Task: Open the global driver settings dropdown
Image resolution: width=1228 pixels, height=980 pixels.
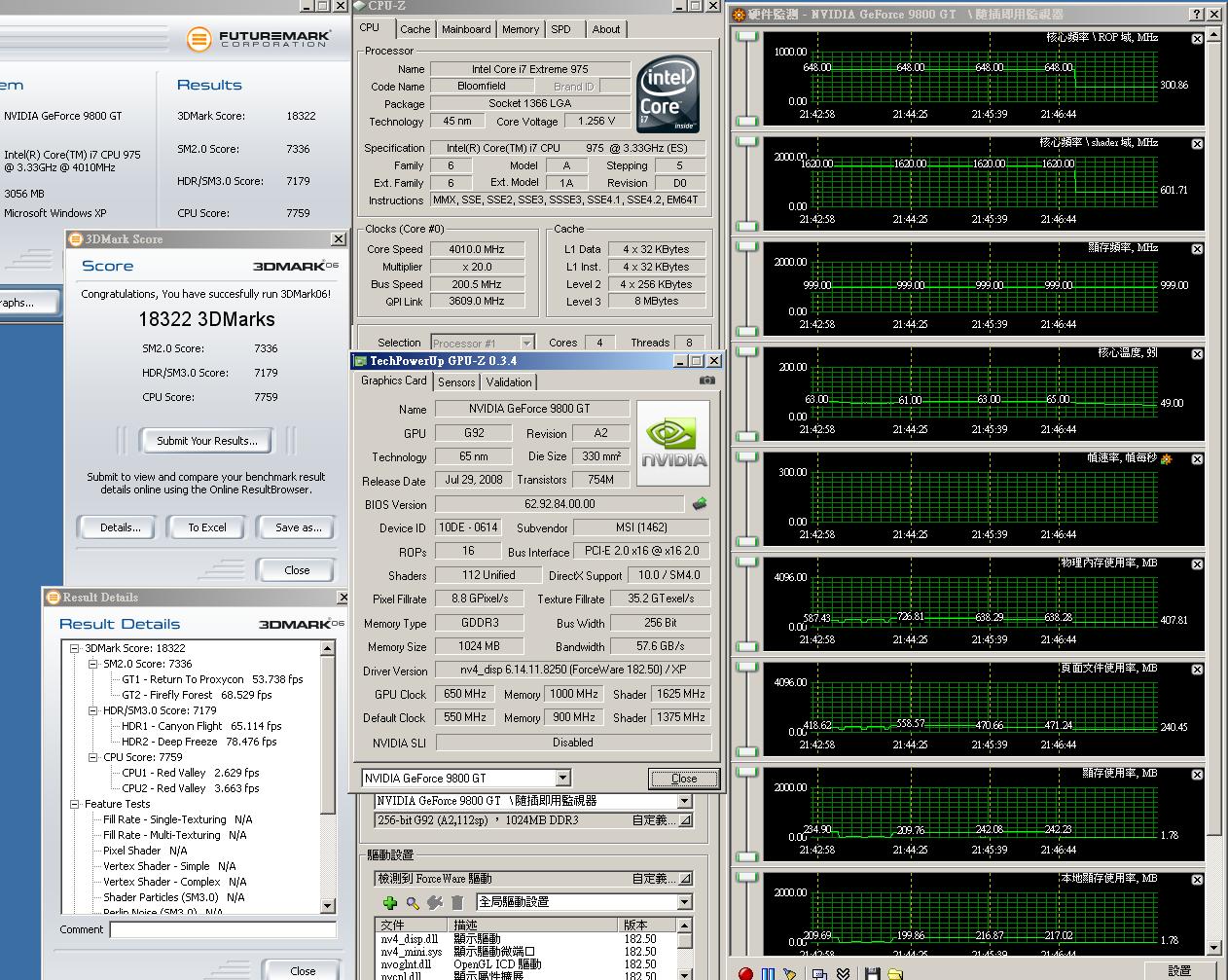Action: pos(685,902)
